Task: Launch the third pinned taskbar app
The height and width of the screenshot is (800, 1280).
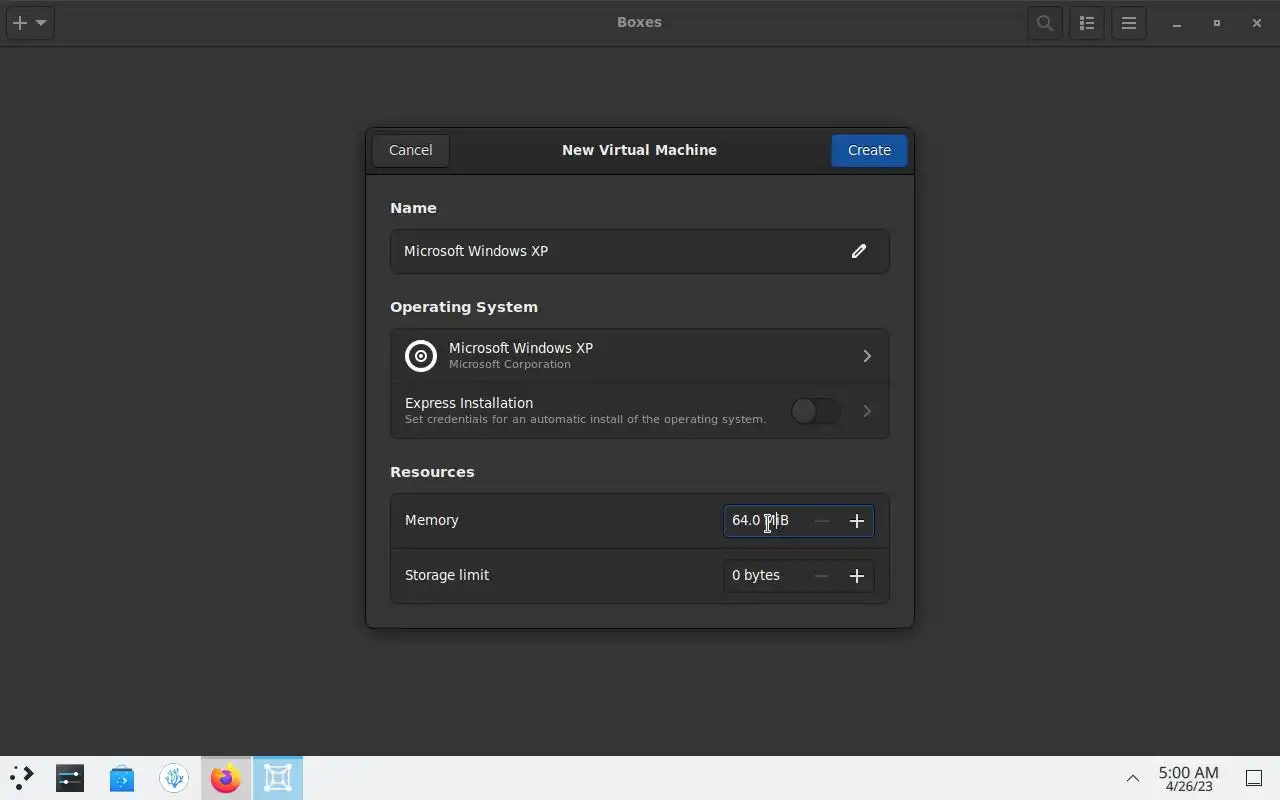Action: tap(174, 778)
